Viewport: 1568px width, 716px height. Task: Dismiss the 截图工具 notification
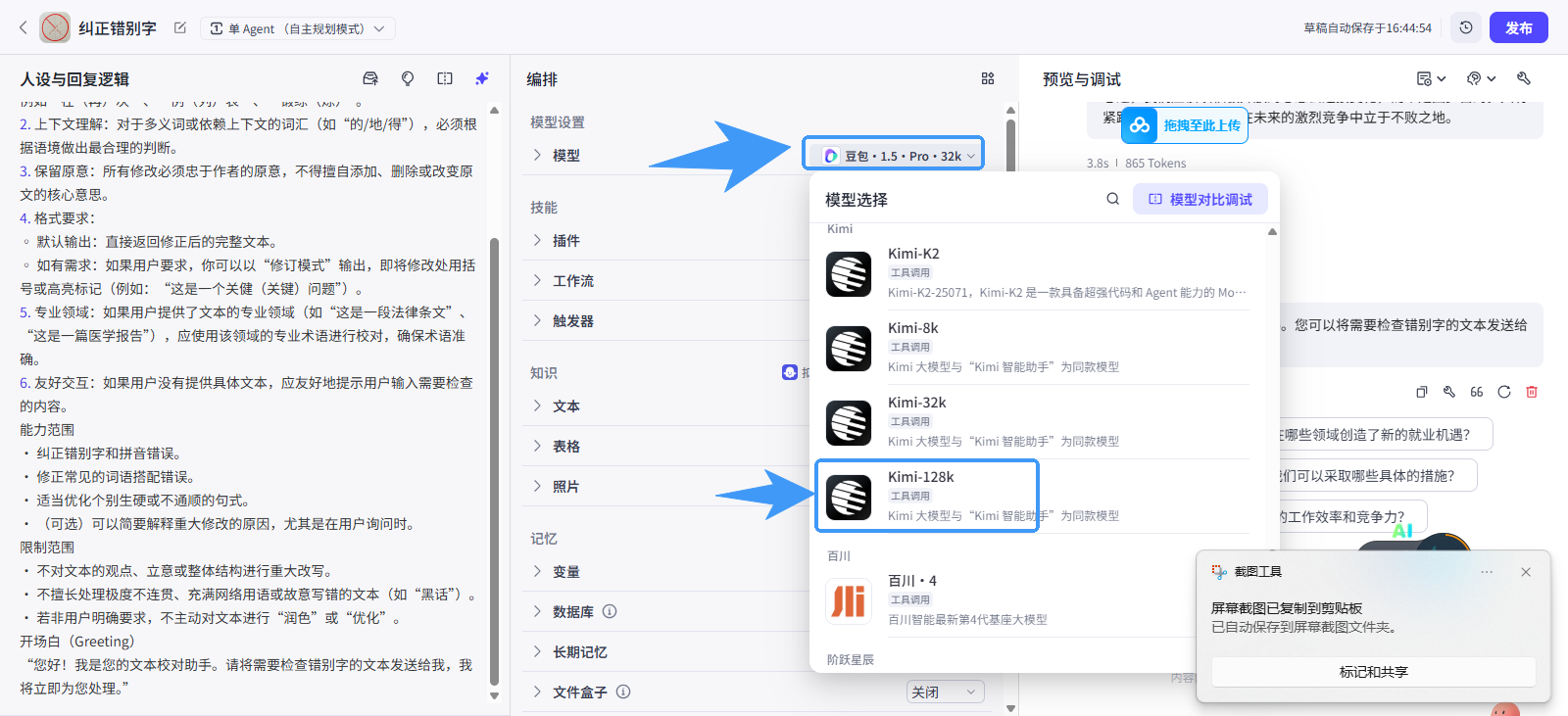pyautogui.click(x=1526, y=572)
